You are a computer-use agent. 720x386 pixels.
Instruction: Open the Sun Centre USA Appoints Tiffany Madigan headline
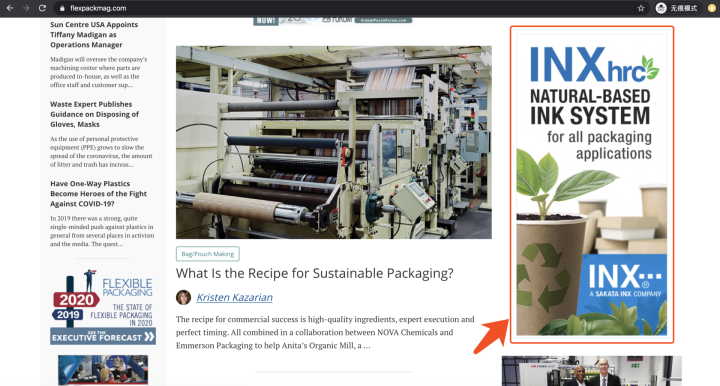tap(94, 34)
